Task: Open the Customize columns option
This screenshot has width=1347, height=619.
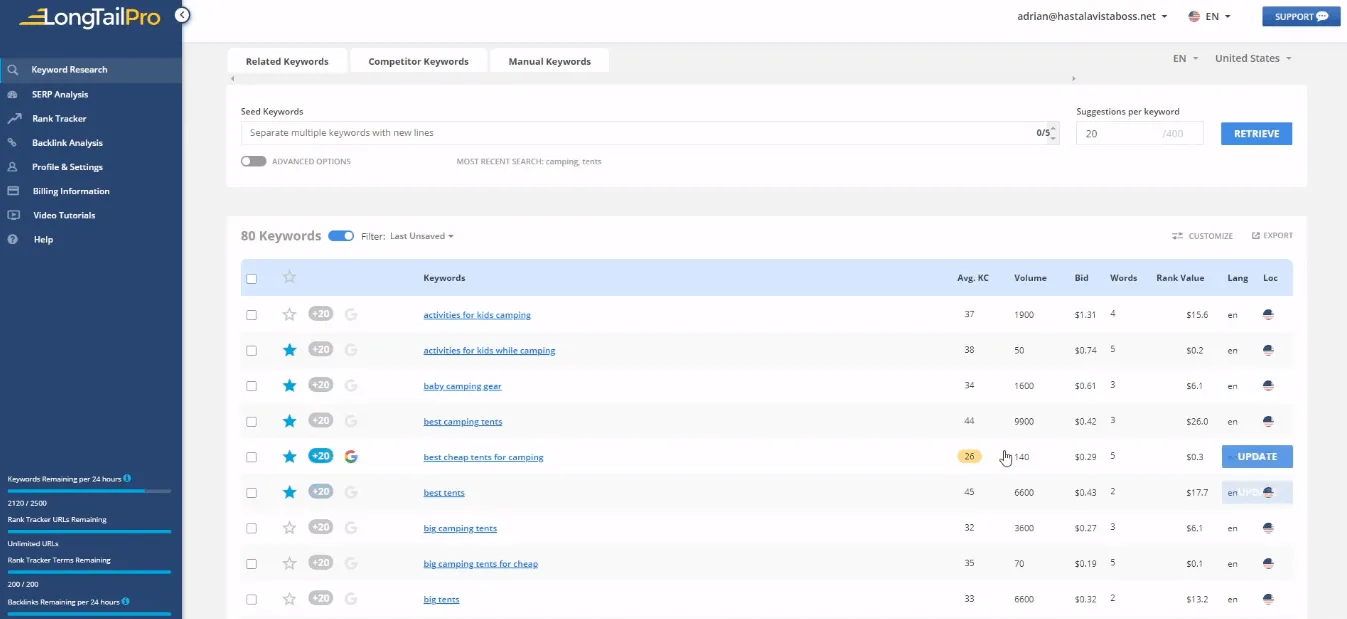Action: (1202, 236)
